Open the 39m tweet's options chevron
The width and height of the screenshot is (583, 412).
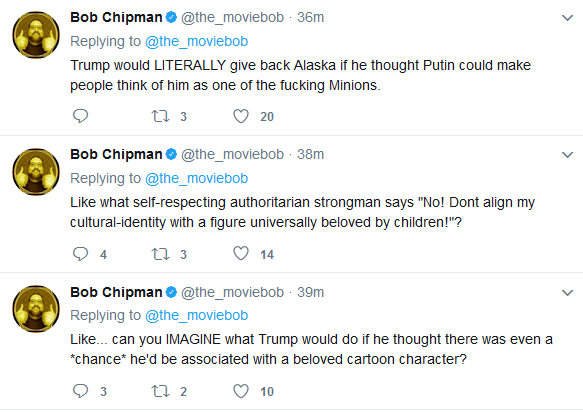[567, 293]
